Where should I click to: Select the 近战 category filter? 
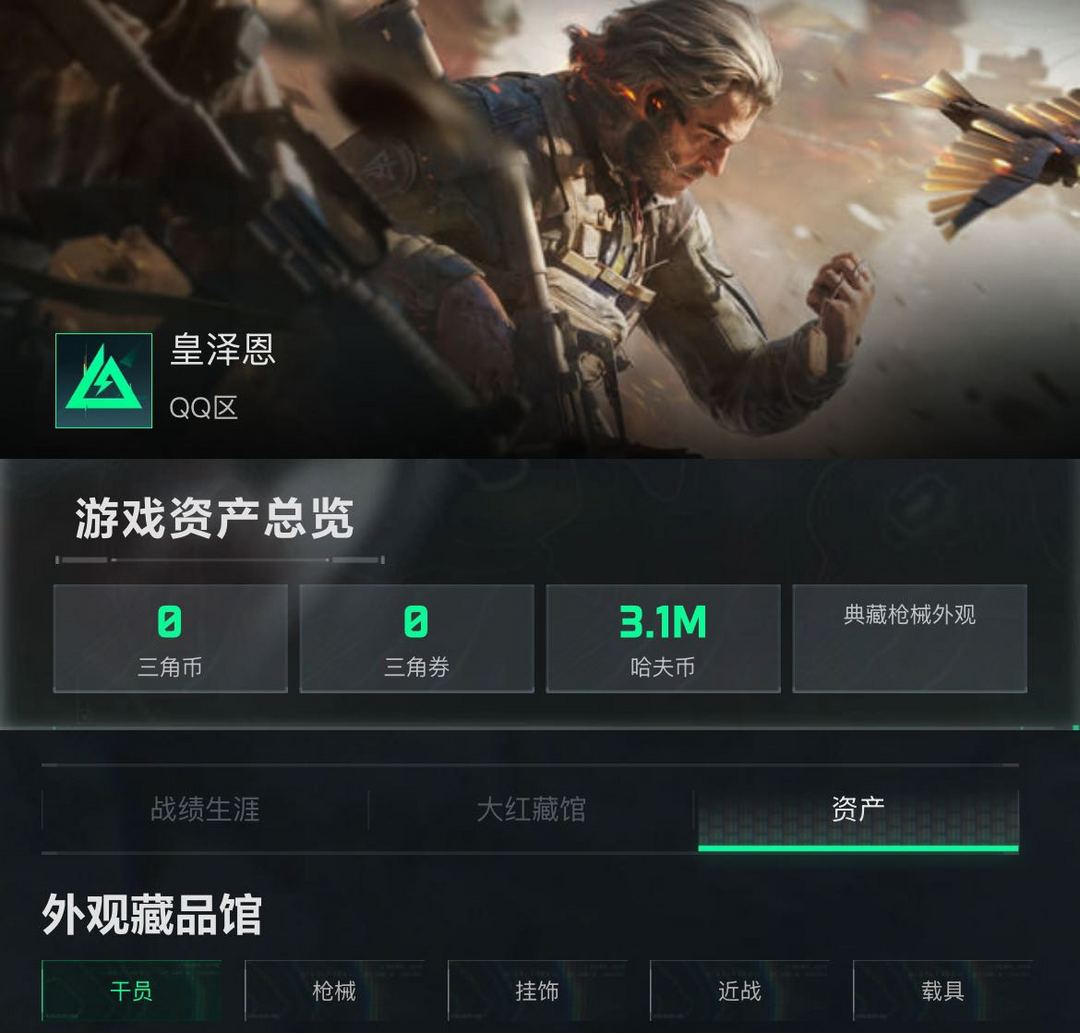click(740, 990)
